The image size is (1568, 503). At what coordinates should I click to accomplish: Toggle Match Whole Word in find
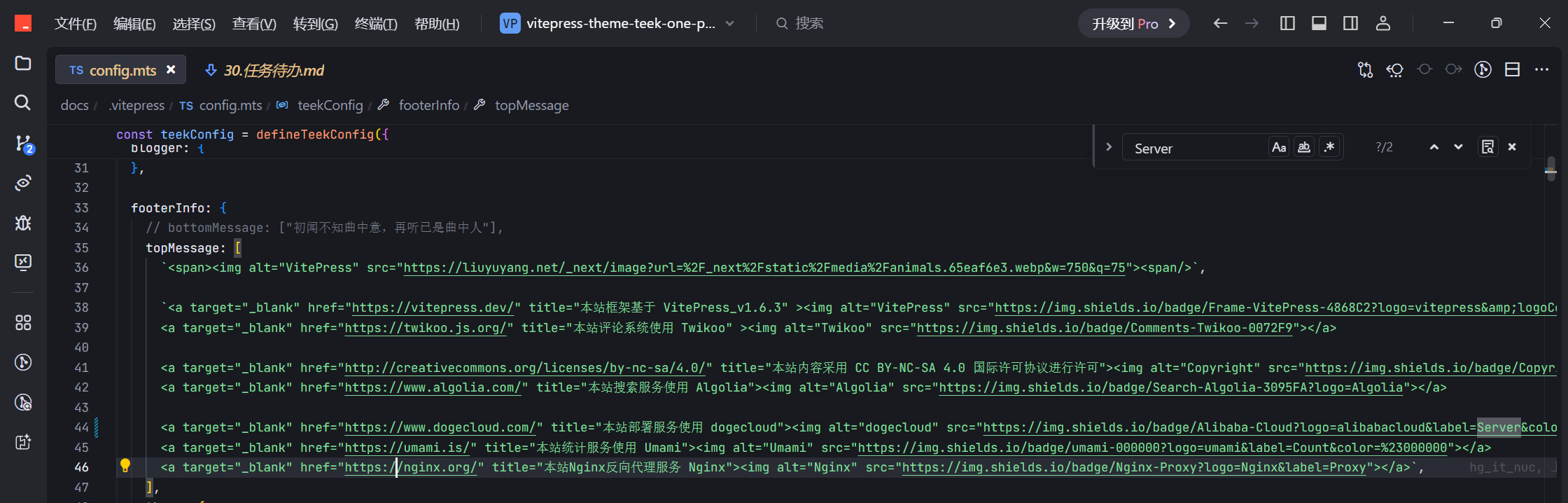(x=1304, y=147)
